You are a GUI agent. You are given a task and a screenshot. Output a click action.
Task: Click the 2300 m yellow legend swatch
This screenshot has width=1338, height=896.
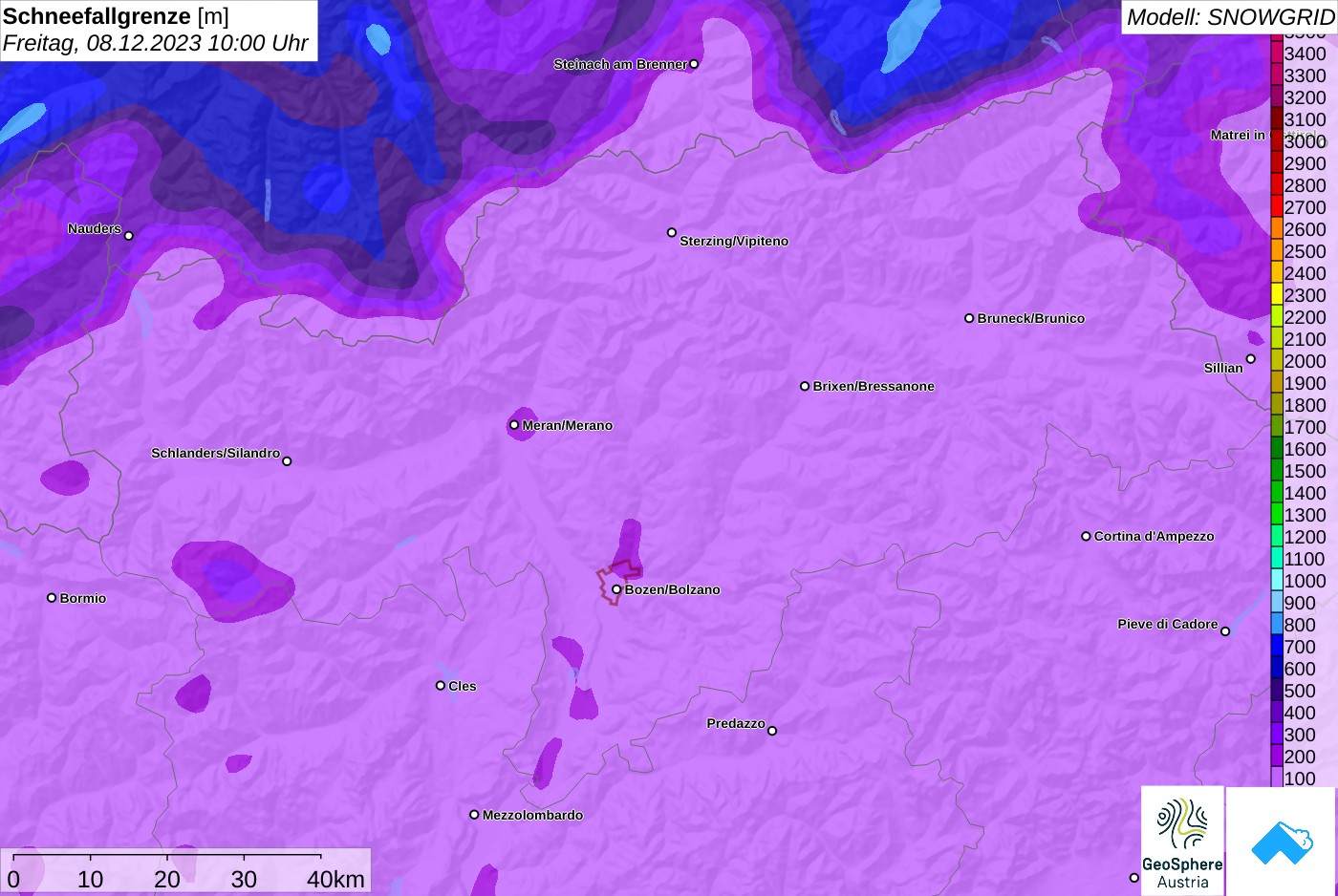[x=1276, y=295]
